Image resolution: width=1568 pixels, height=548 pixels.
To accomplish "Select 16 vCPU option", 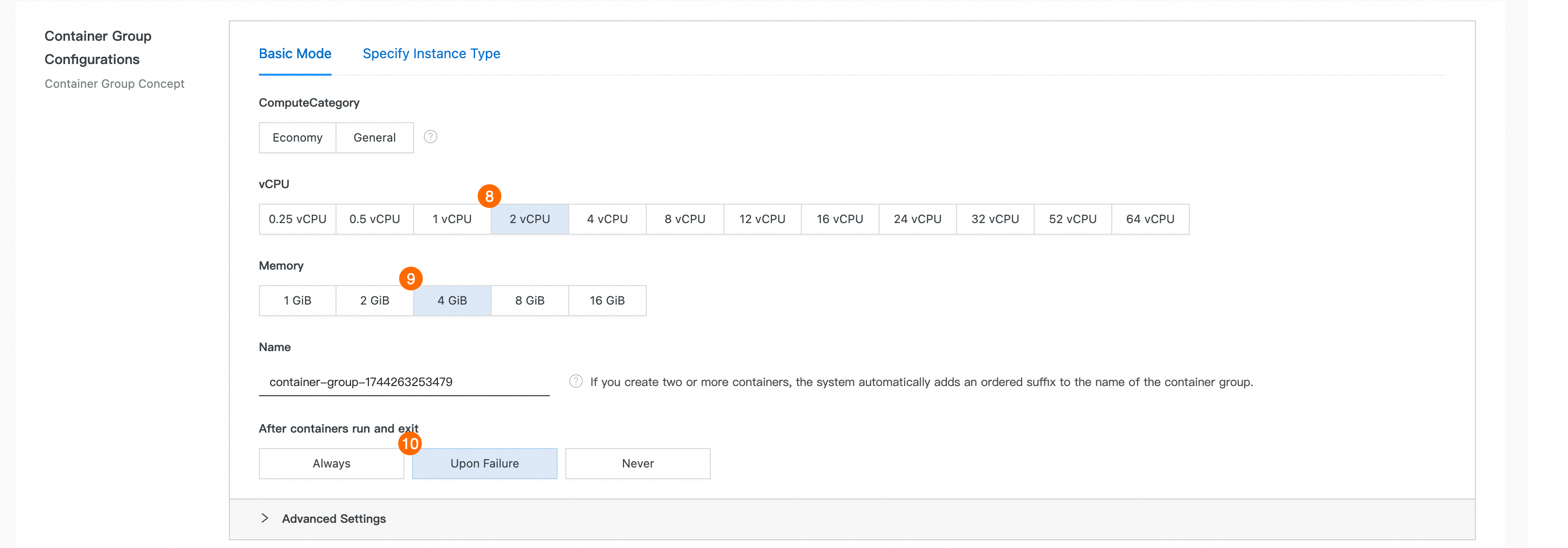I will click(x=839, y=219).
